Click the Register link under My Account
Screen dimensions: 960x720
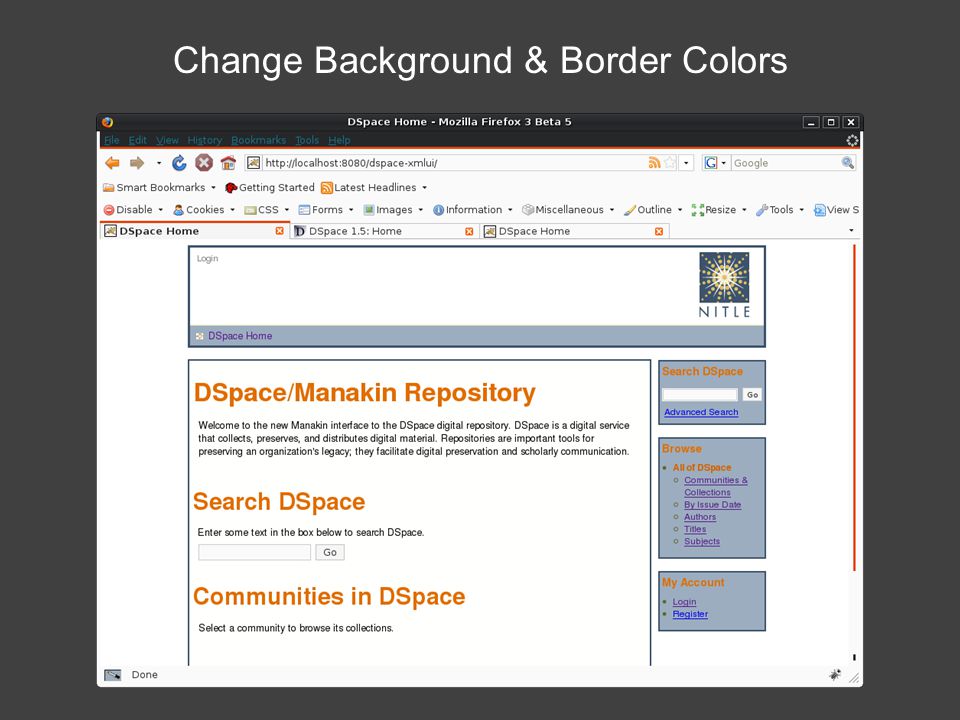click(x=690, y=614)
